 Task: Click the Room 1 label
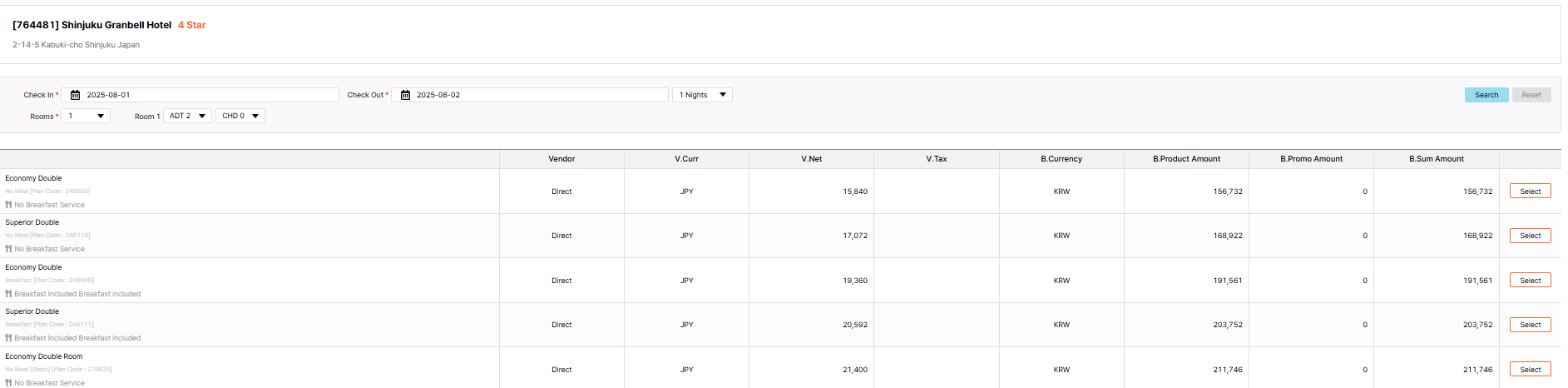[147, 117]
